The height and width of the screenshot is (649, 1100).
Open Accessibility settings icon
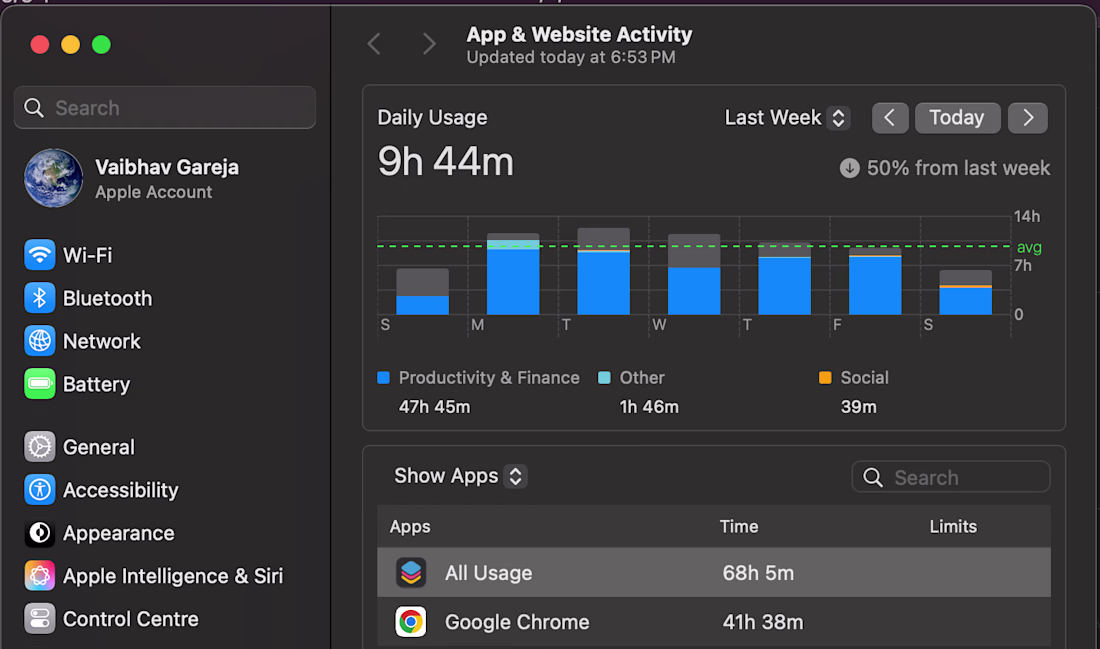coord(40,490)
